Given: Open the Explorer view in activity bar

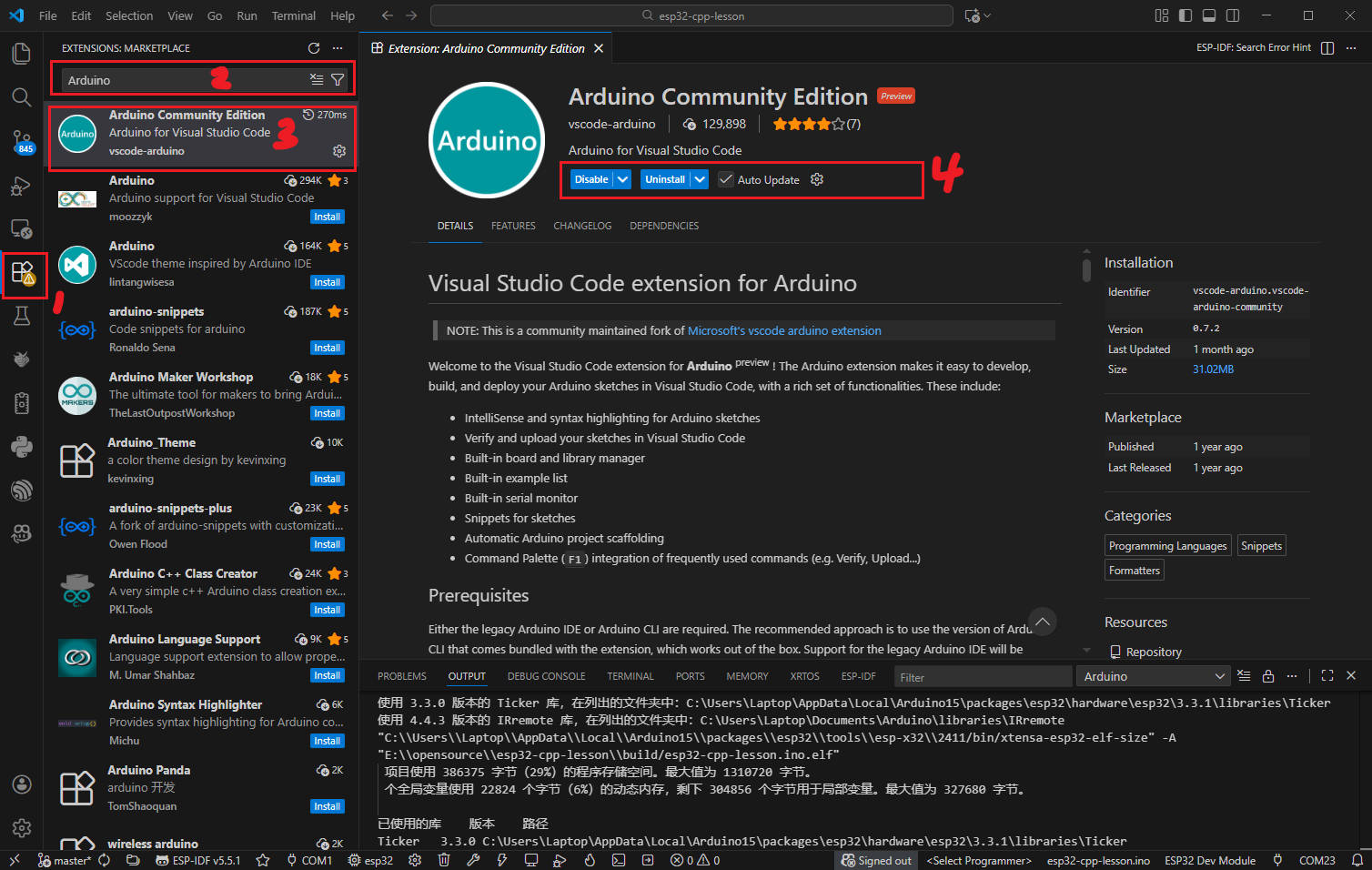Looking at the screenshot, I should pos(22,54).
